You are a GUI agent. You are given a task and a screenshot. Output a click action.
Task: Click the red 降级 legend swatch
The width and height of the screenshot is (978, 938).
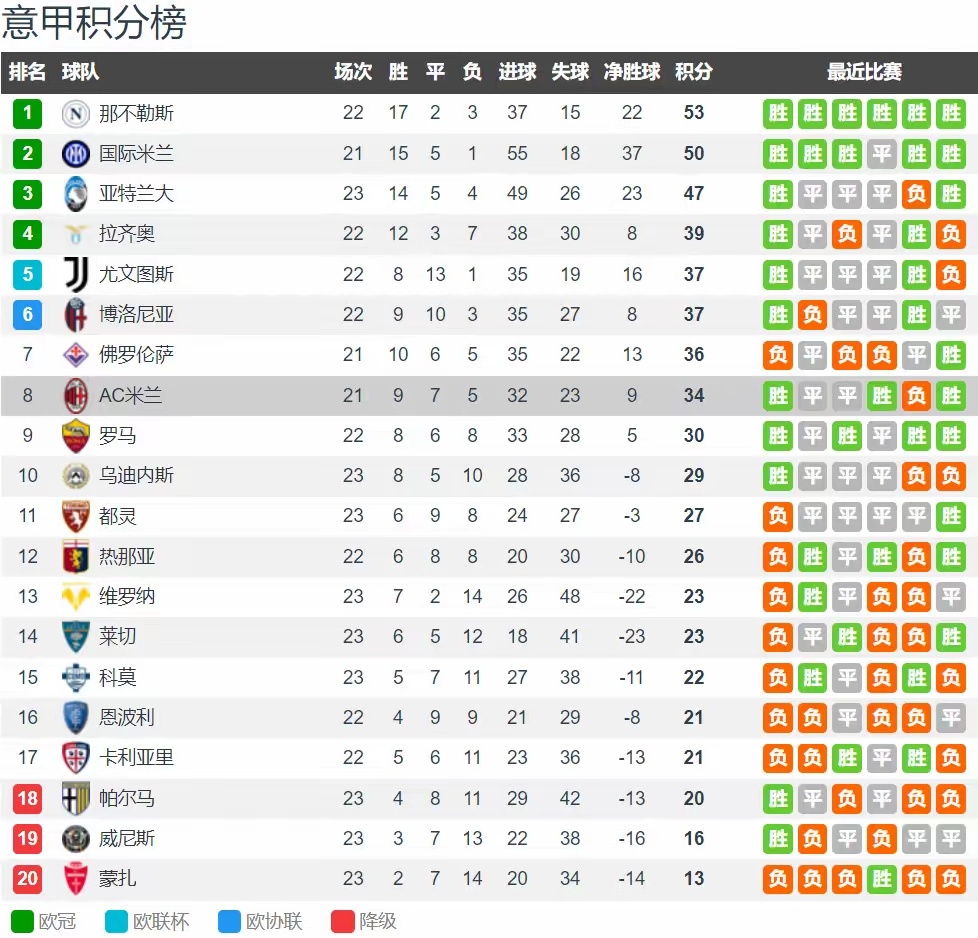(x=343, y=921)
